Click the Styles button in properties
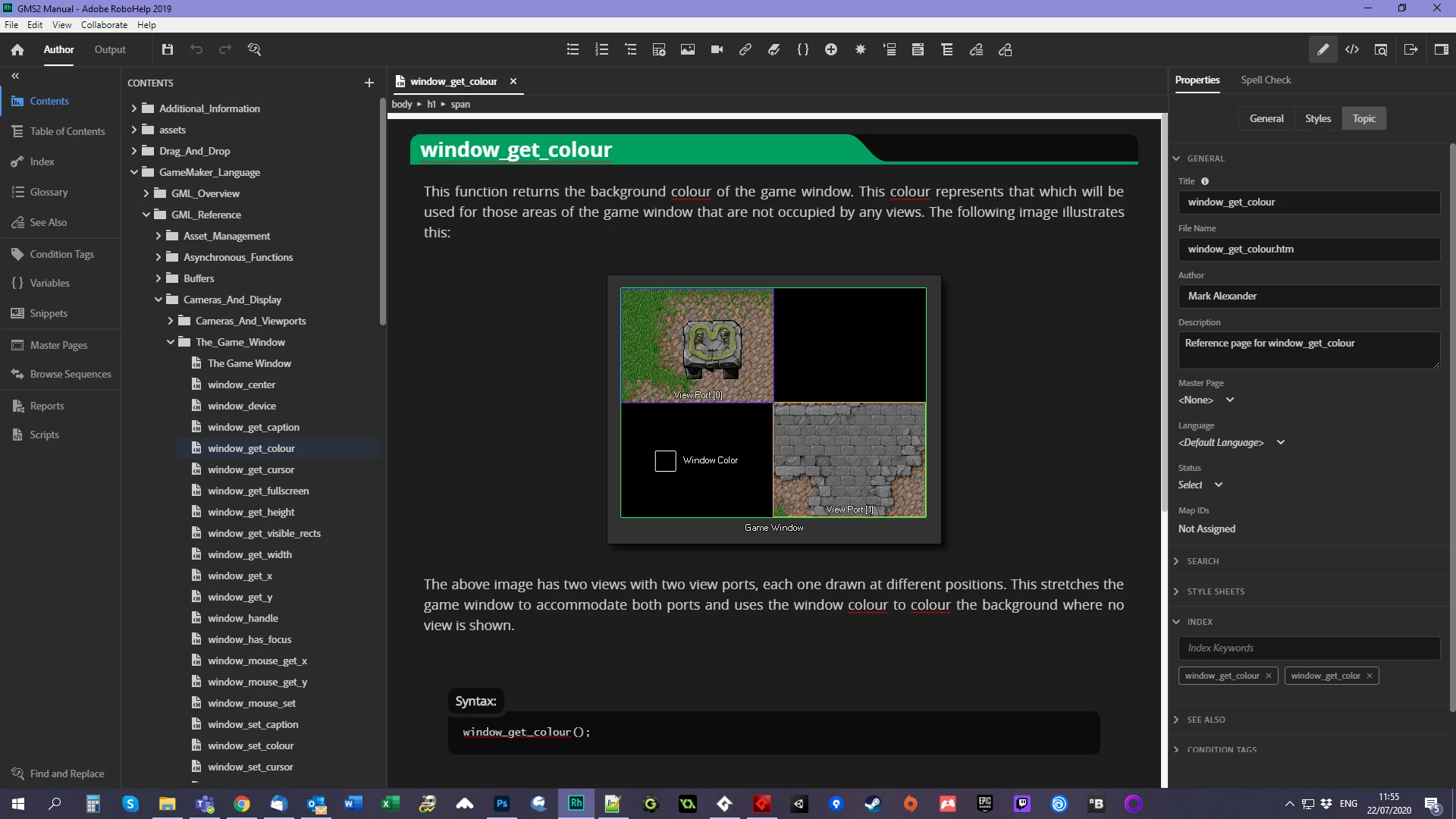Viewport: 1456px width, 819px height. tap(1318, 118)
